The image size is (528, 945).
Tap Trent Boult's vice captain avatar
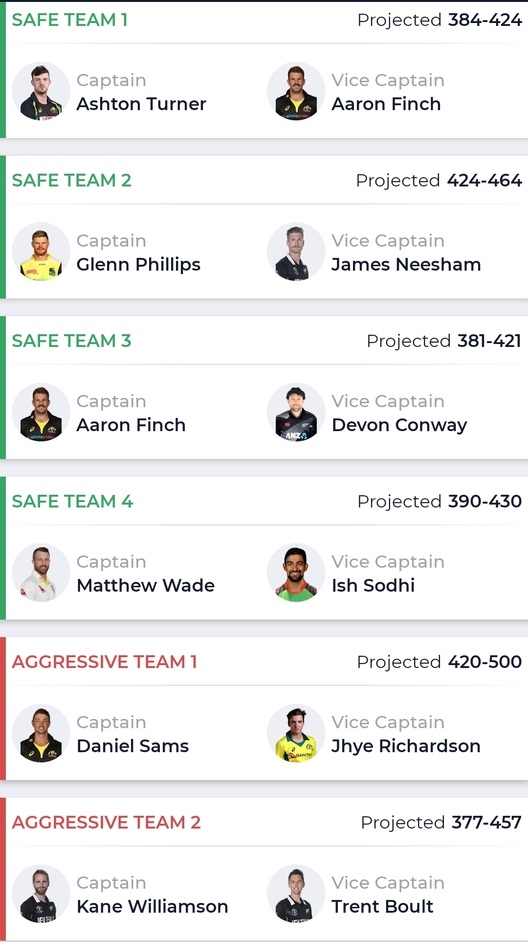[296, 894]
